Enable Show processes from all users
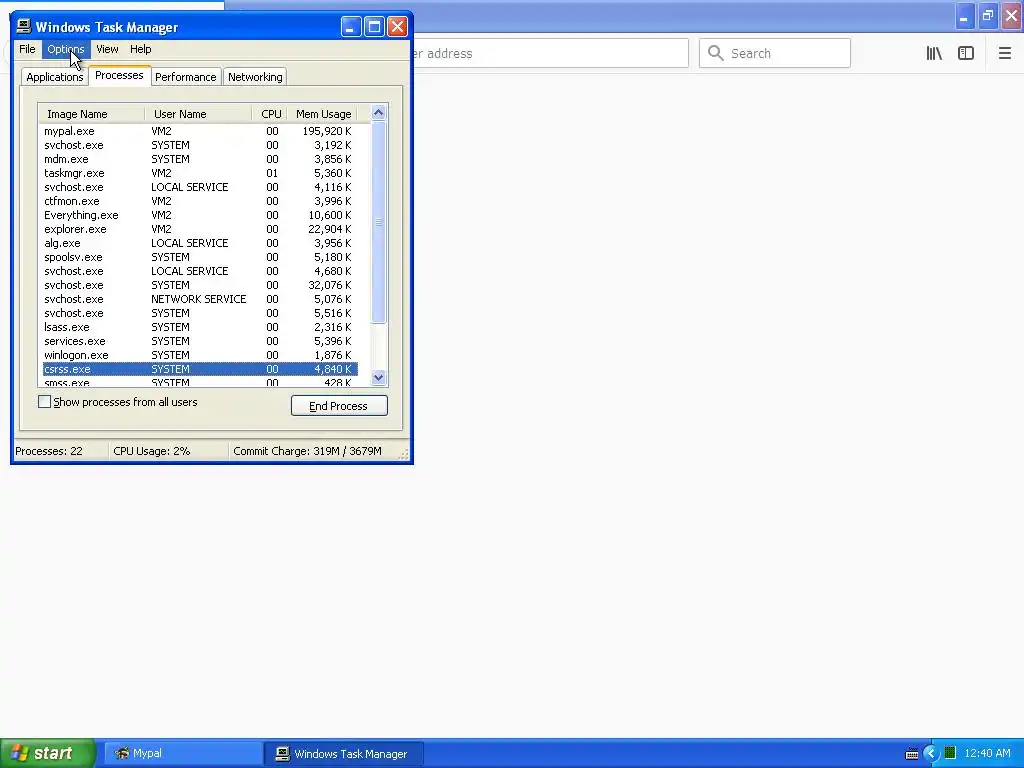 tap(44, 402)
